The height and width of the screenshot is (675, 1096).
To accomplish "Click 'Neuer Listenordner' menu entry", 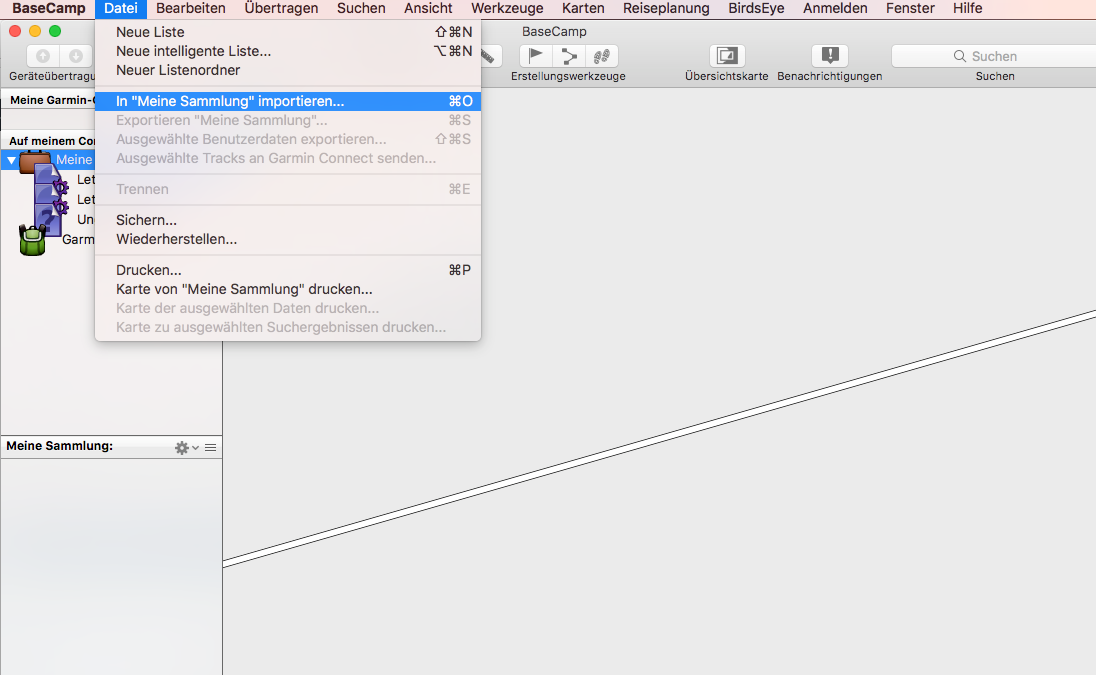I will click(178, 70).
